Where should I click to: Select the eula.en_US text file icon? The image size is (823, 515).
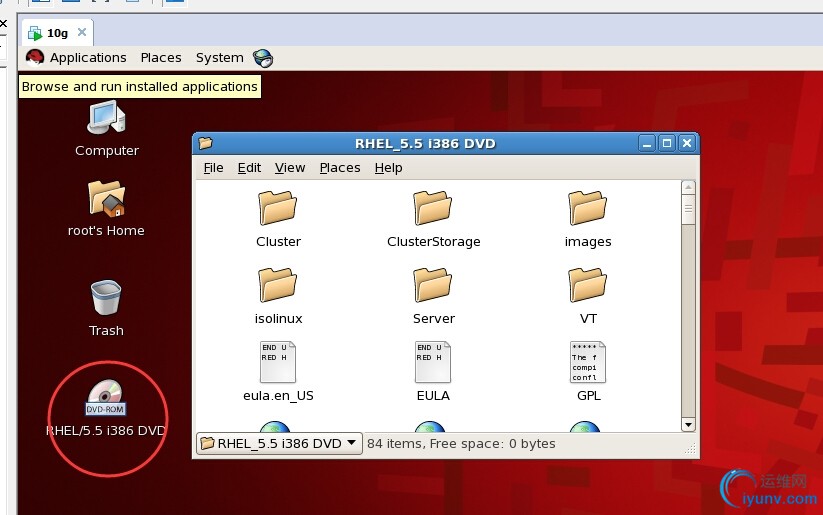click(x=278, y=362)
